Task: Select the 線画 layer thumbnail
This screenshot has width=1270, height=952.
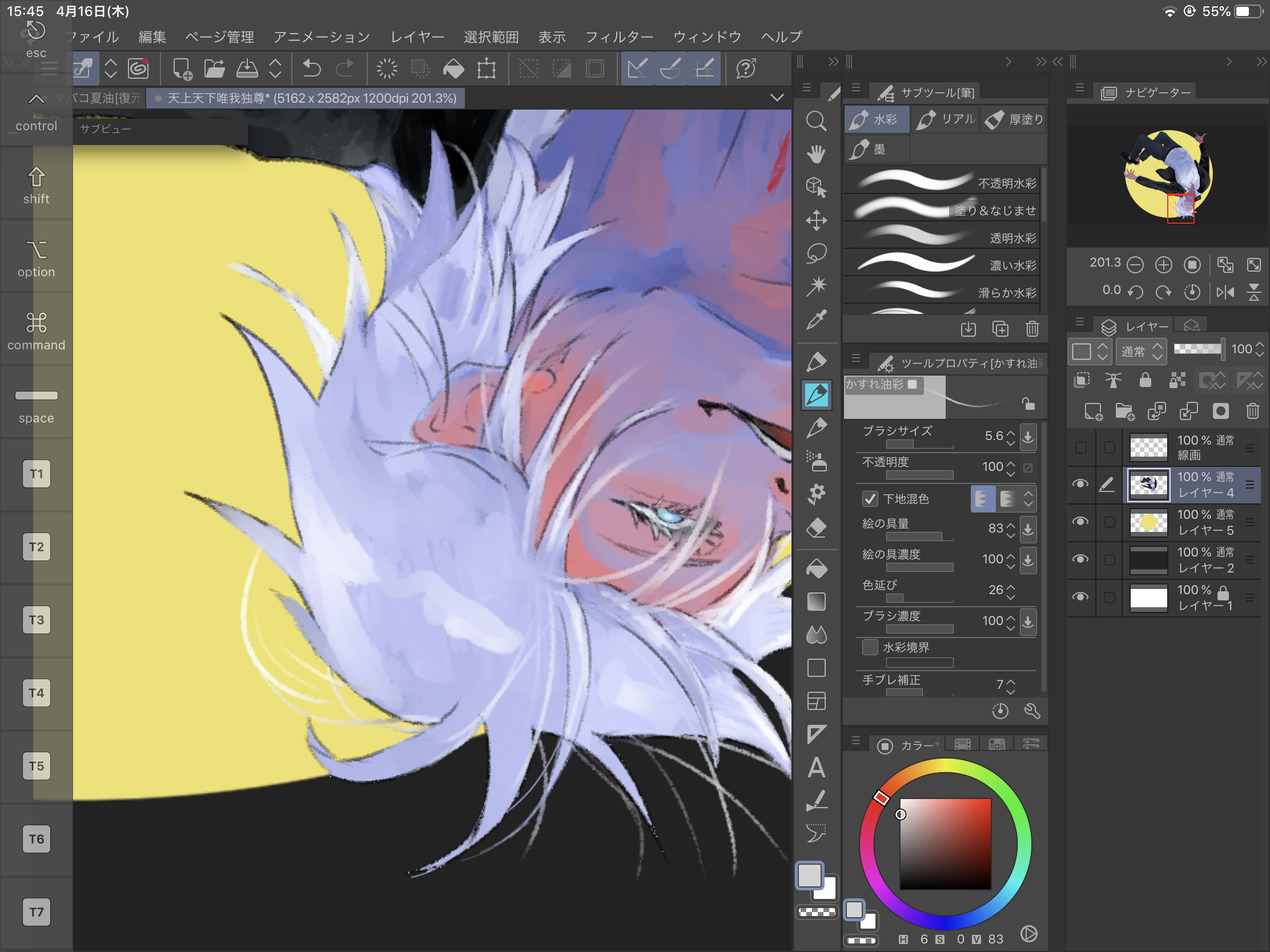Action: point(1148,447)
